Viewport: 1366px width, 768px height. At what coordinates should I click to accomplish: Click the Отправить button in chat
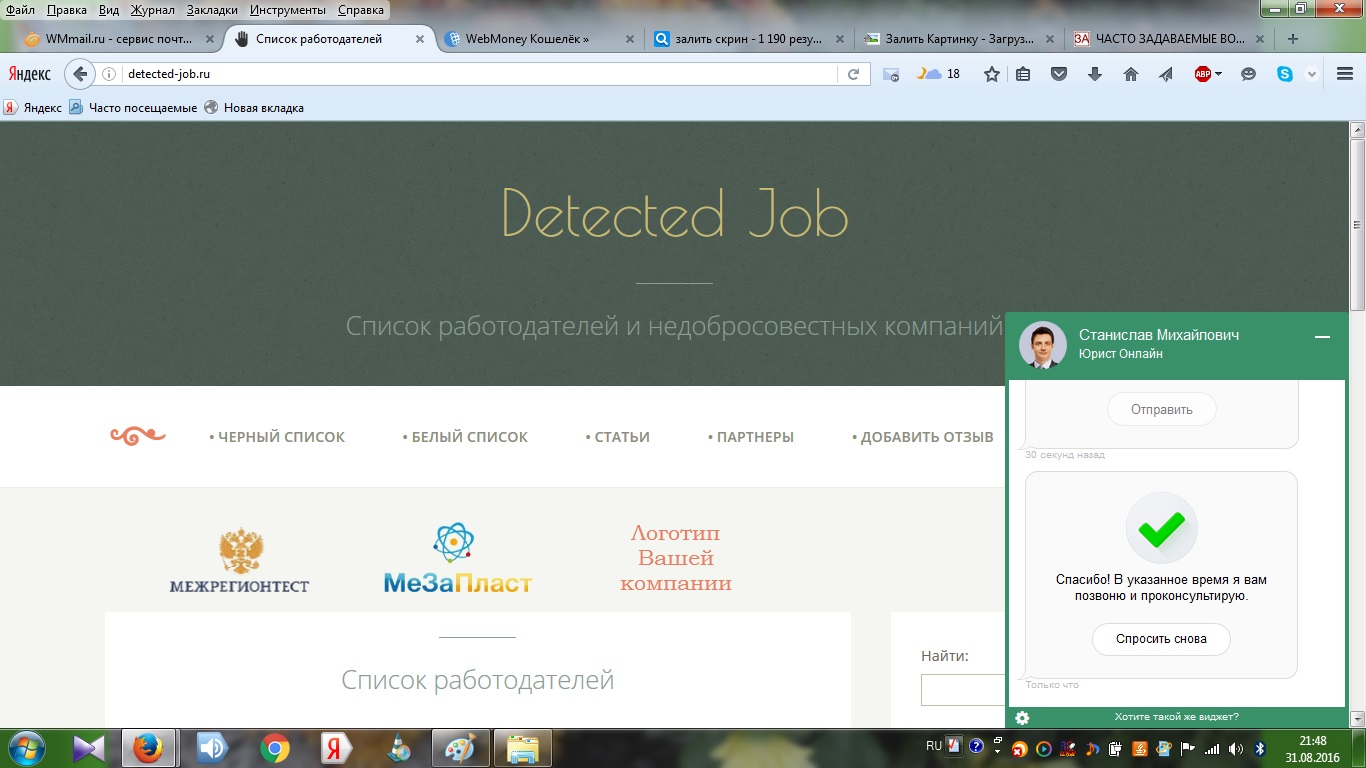click(x=1162, y=409)
